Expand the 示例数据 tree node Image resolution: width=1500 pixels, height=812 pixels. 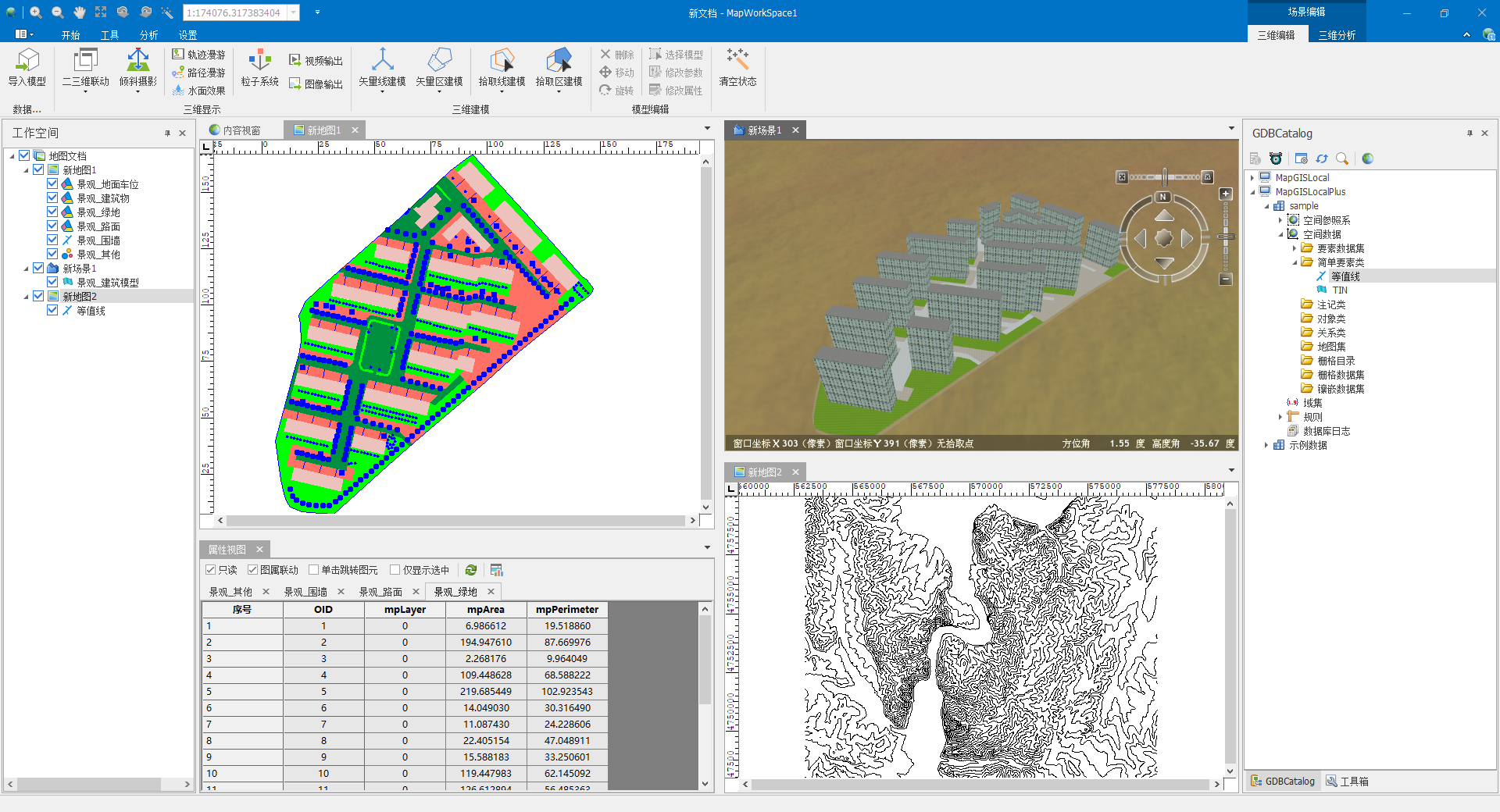click(x=1266, y=445)
